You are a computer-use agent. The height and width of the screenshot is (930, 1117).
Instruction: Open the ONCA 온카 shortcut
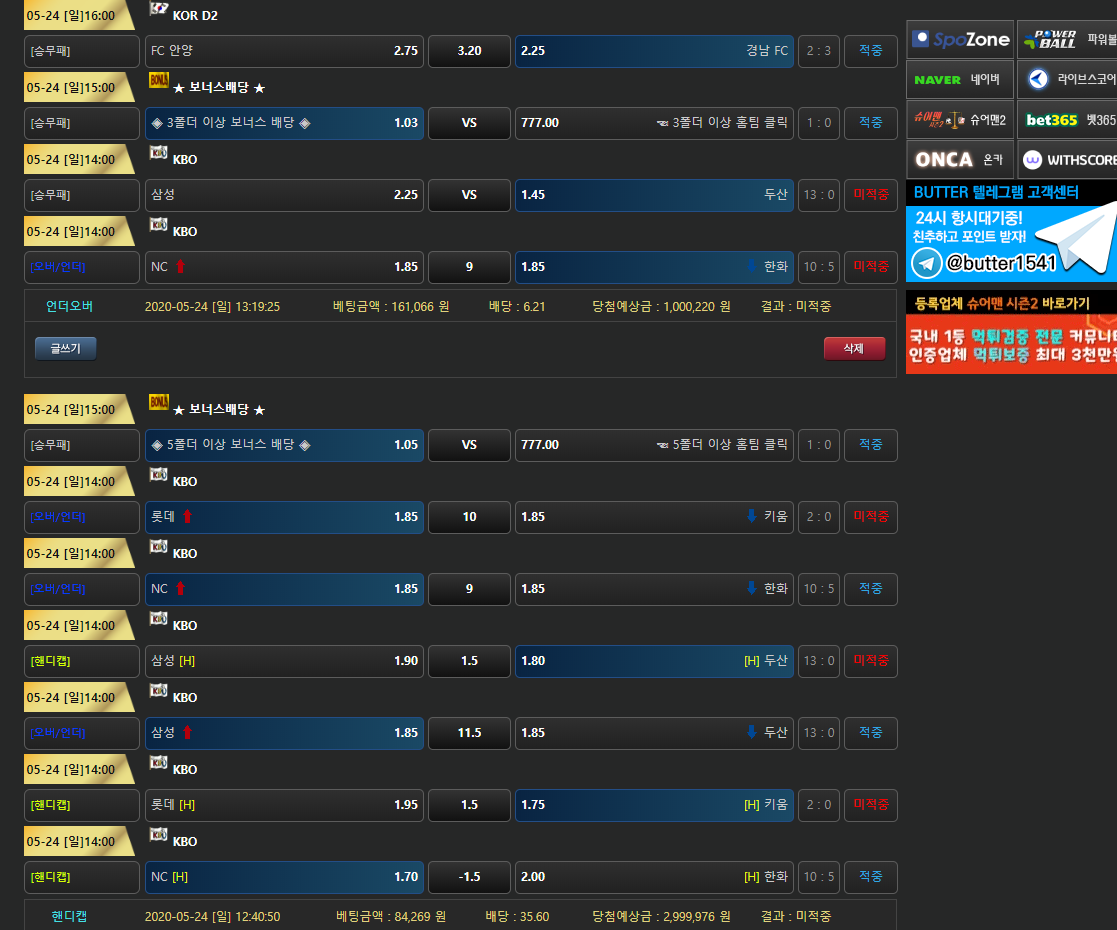pyautogui.click(x=960, y=160)
